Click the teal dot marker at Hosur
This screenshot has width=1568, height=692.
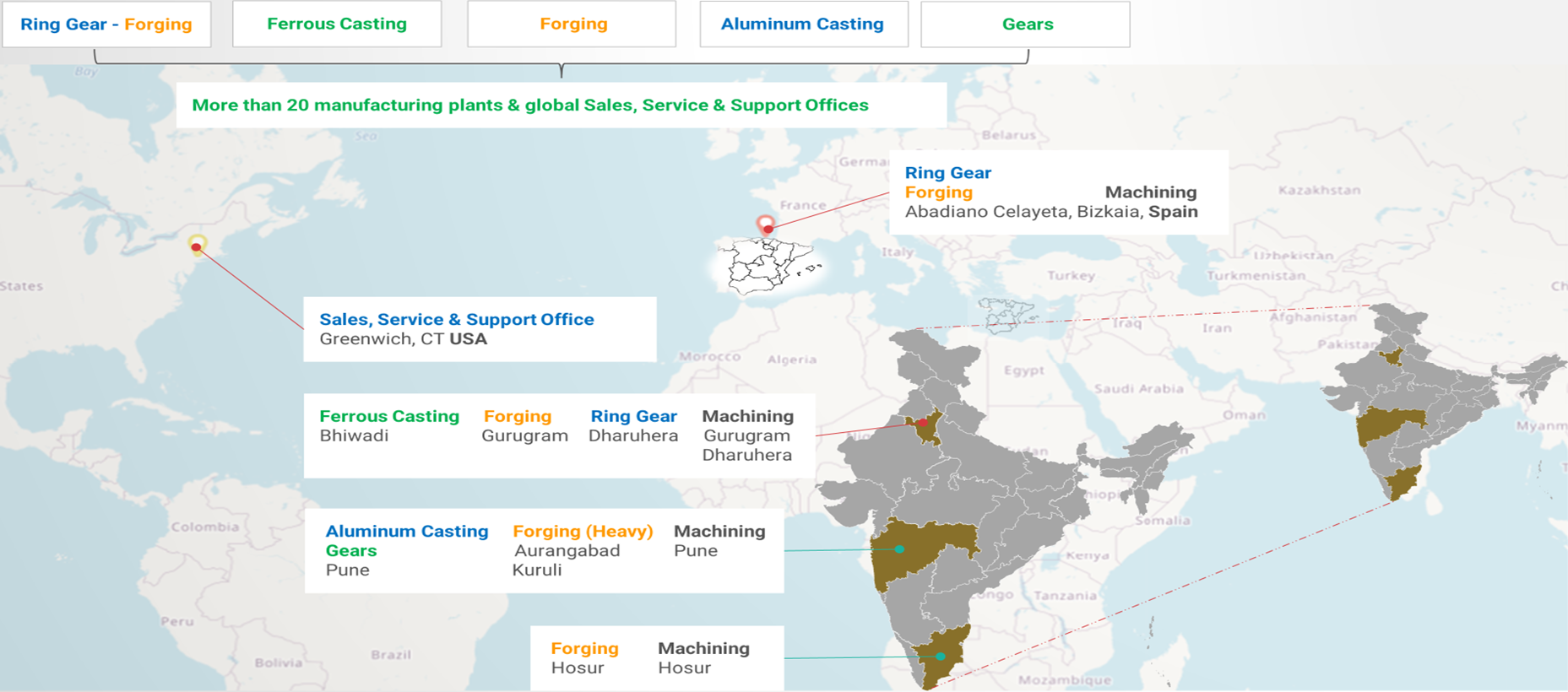(x=940, y=657)
